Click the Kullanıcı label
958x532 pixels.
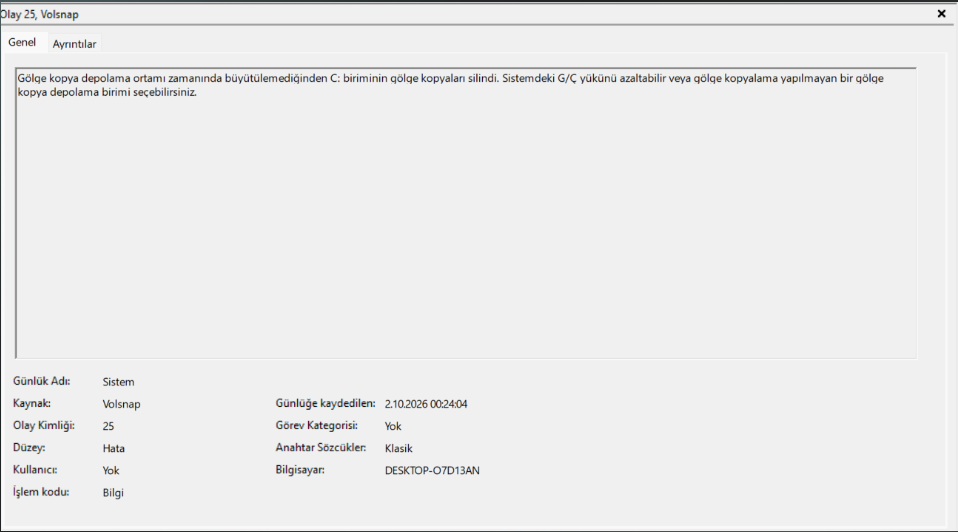click(x=35, y=470)
